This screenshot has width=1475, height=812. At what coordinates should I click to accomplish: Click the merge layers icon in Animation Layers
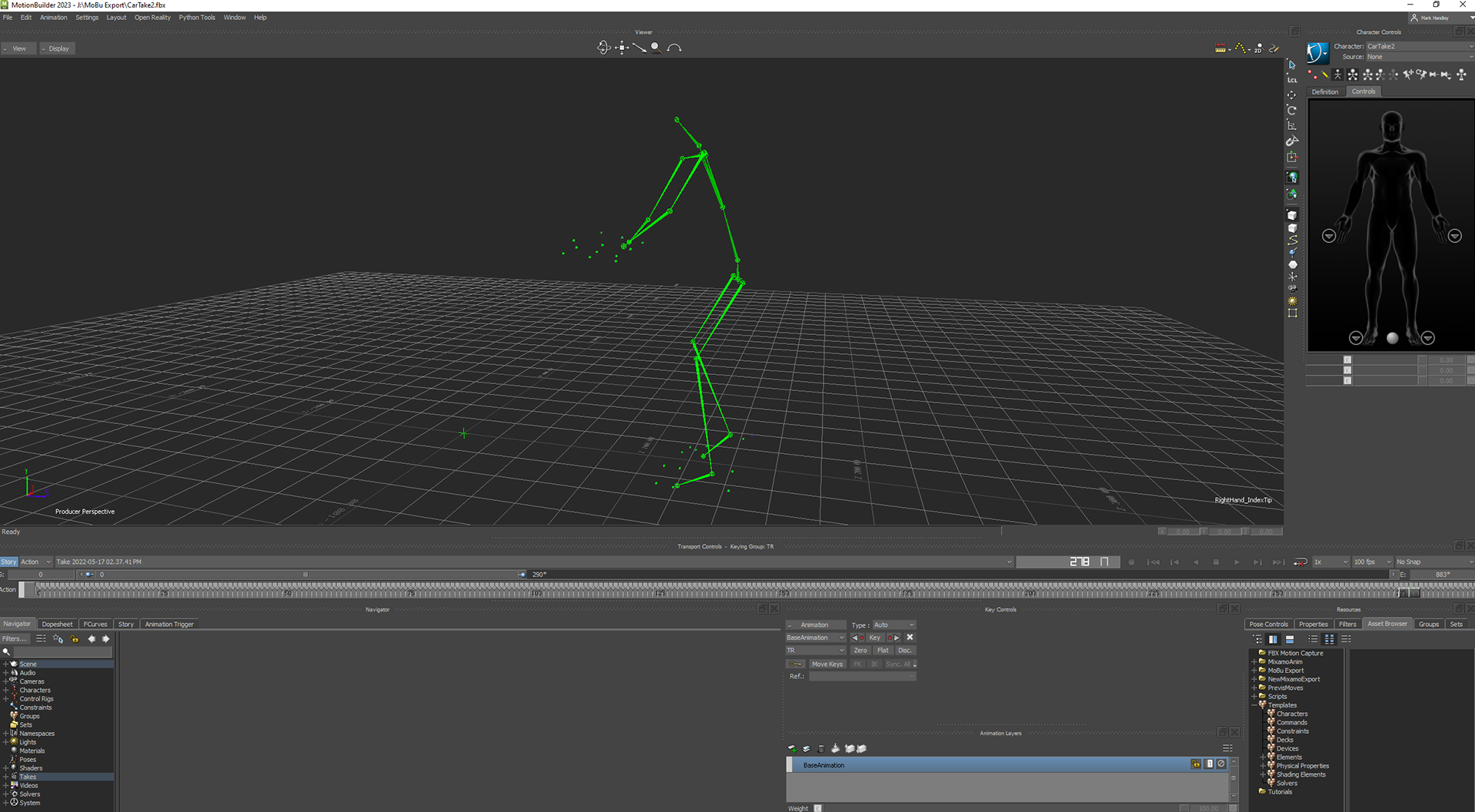pos(835,748)
